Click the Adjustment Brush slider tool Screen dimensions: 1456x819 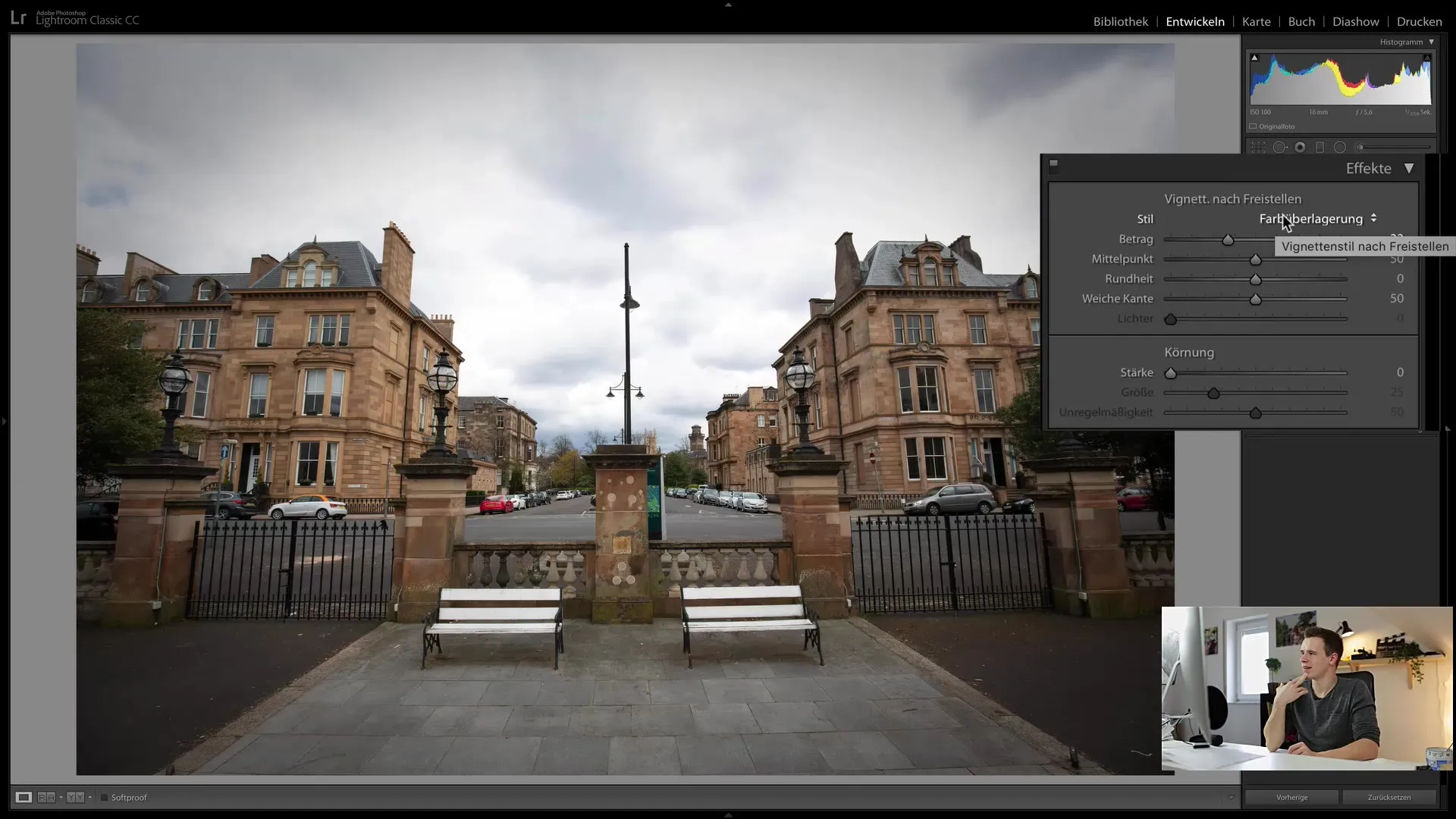point(1394,147)
